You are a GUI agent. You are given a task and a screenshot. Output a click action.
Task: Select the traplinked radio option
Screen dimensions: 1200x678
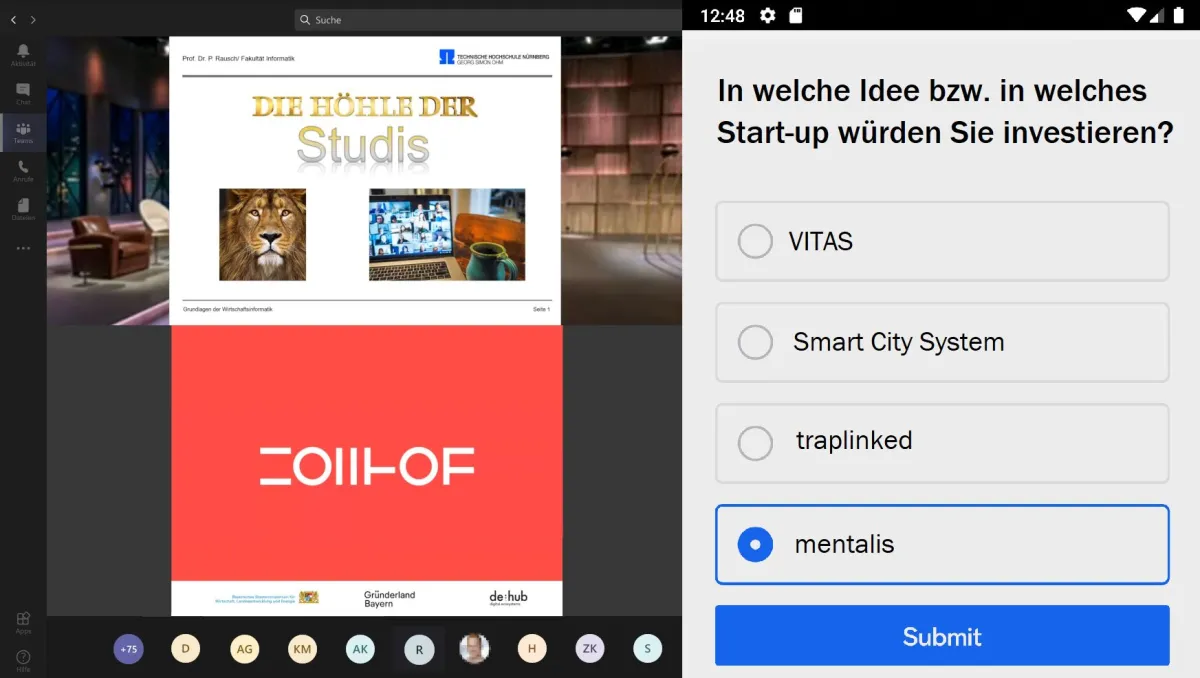tap(755, 443)
